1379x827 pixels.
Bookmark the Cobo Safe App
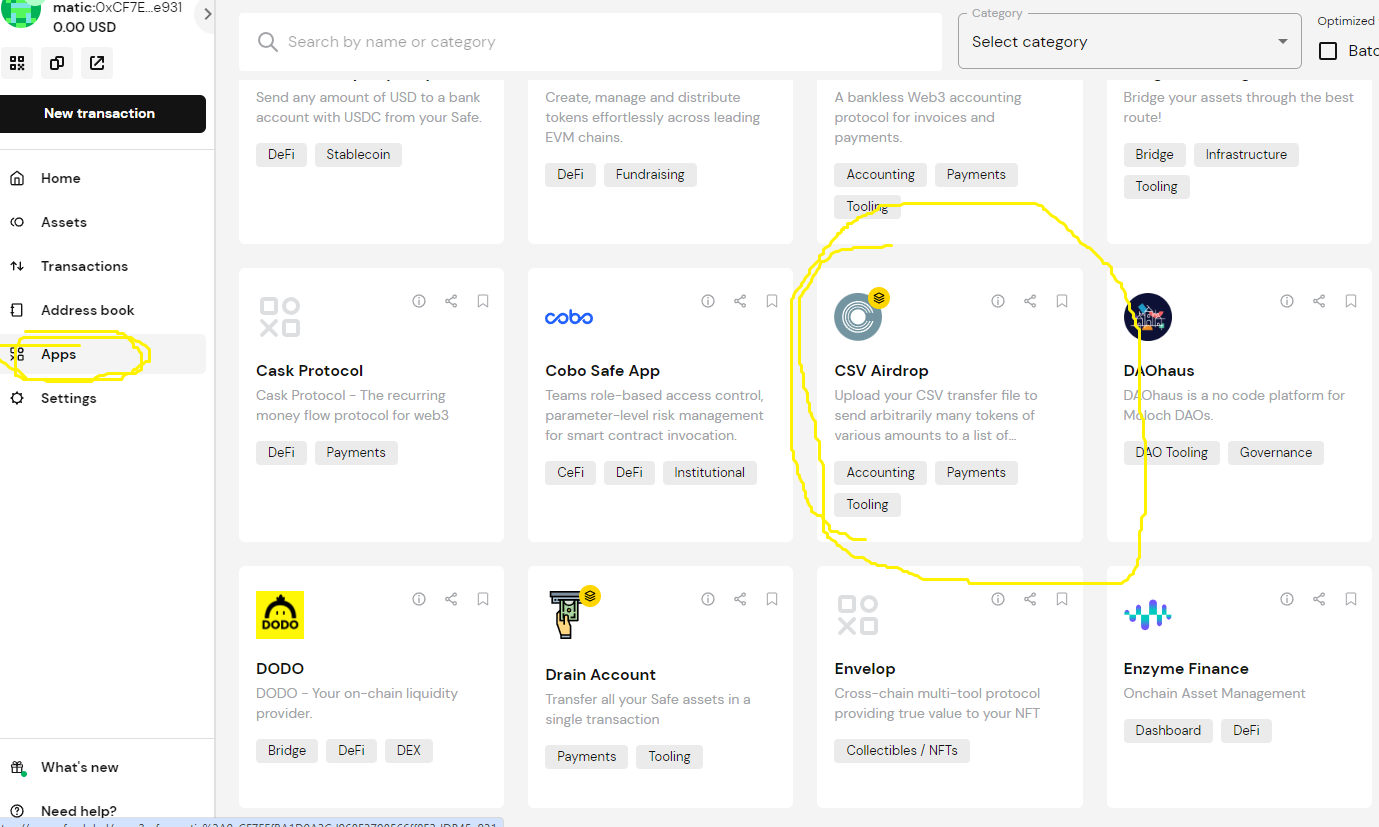point(772,301)
